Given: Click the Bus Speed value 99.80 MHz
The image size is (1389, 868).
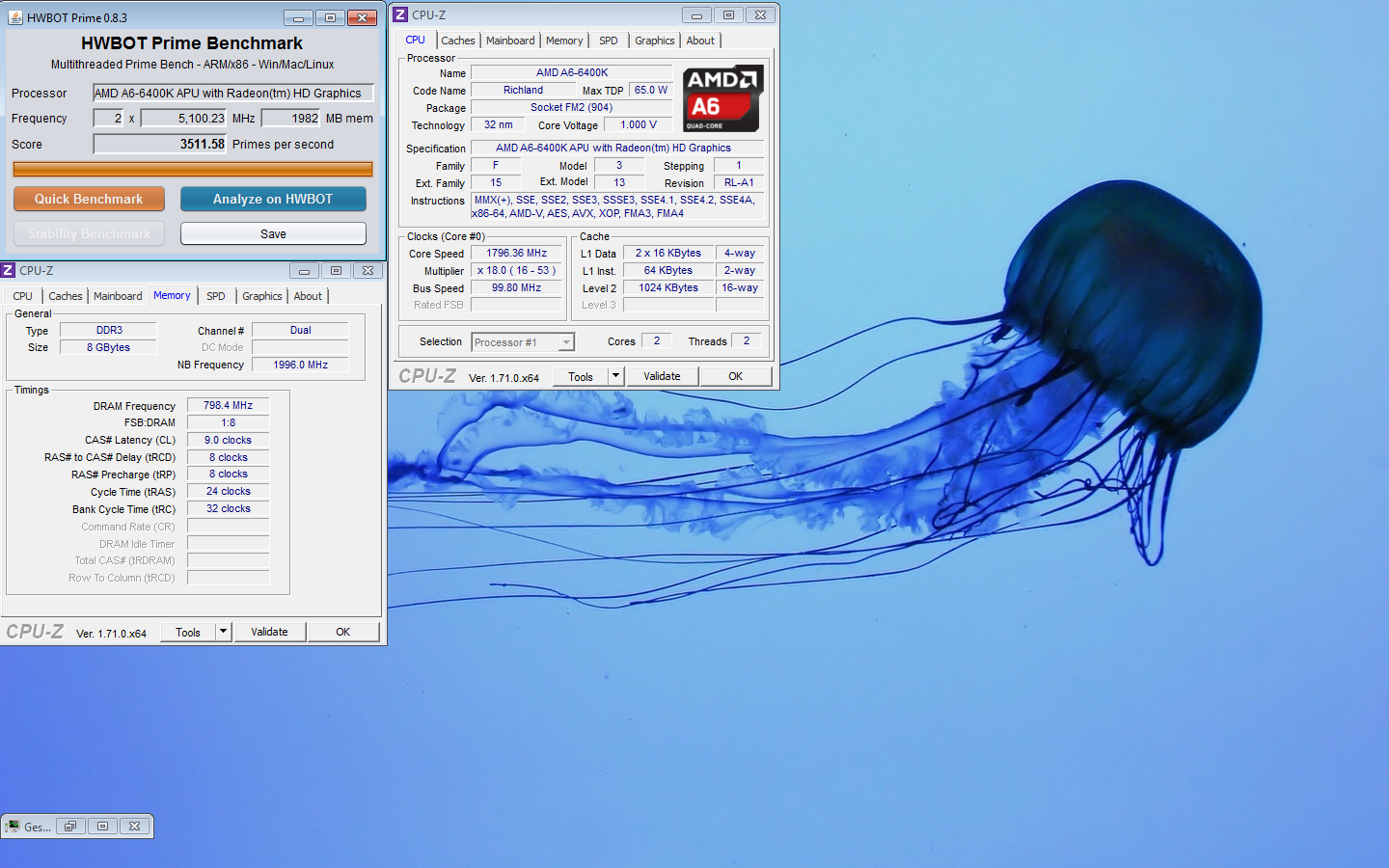Looking at the screenshot, I should point(516,287).
